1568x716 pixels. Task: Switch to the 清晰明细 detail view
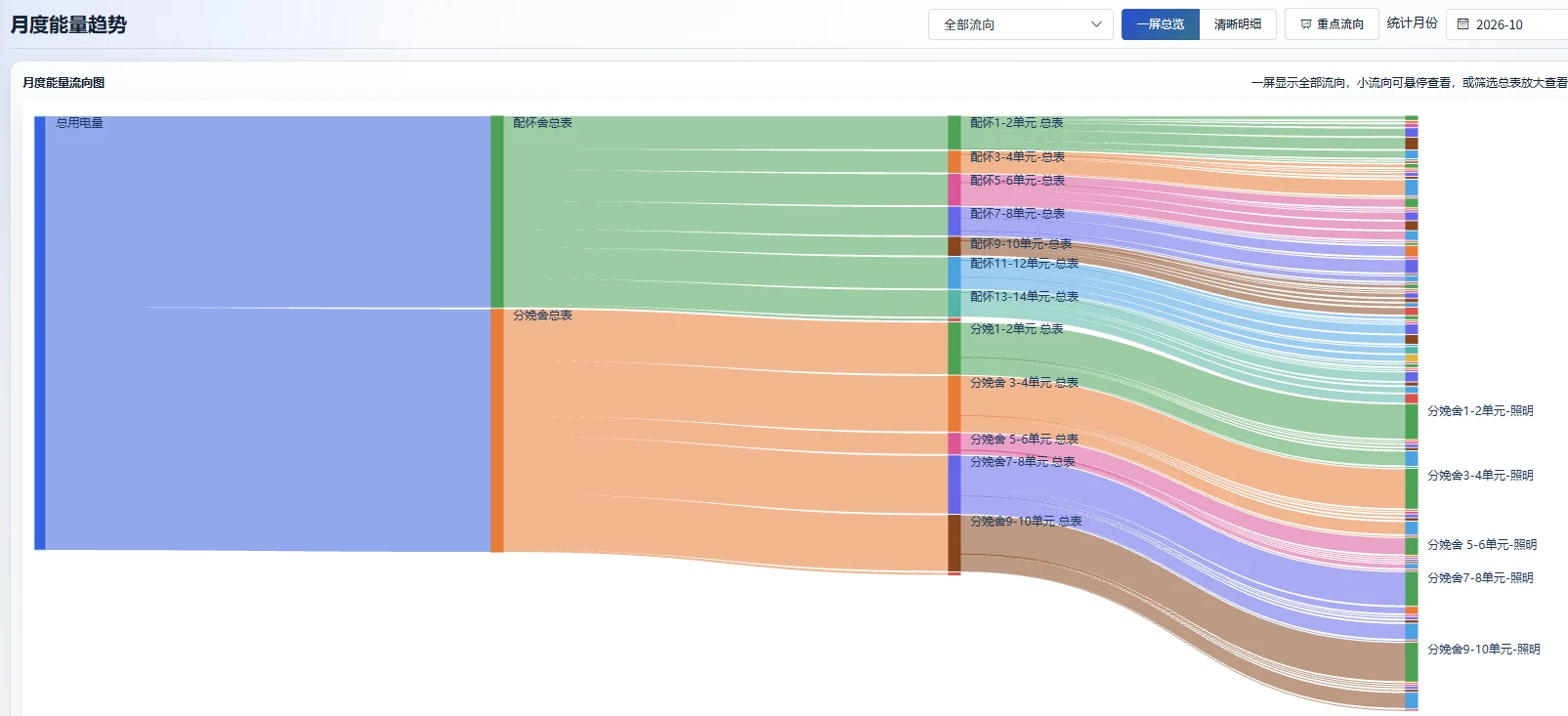(1238, 24)
